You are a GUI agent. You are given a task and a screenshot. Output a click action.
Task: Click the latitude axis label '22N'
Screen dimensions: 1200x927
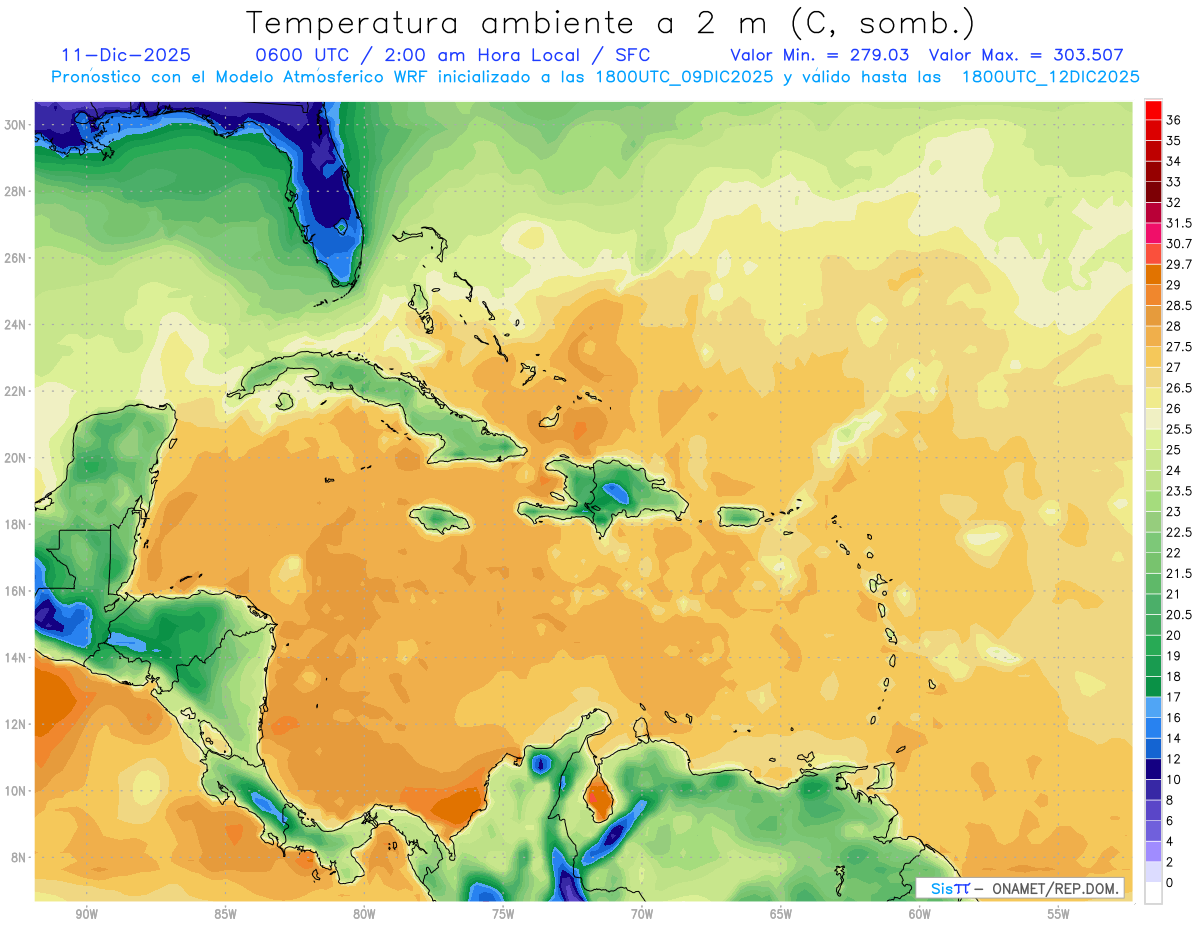coord(16,391)
